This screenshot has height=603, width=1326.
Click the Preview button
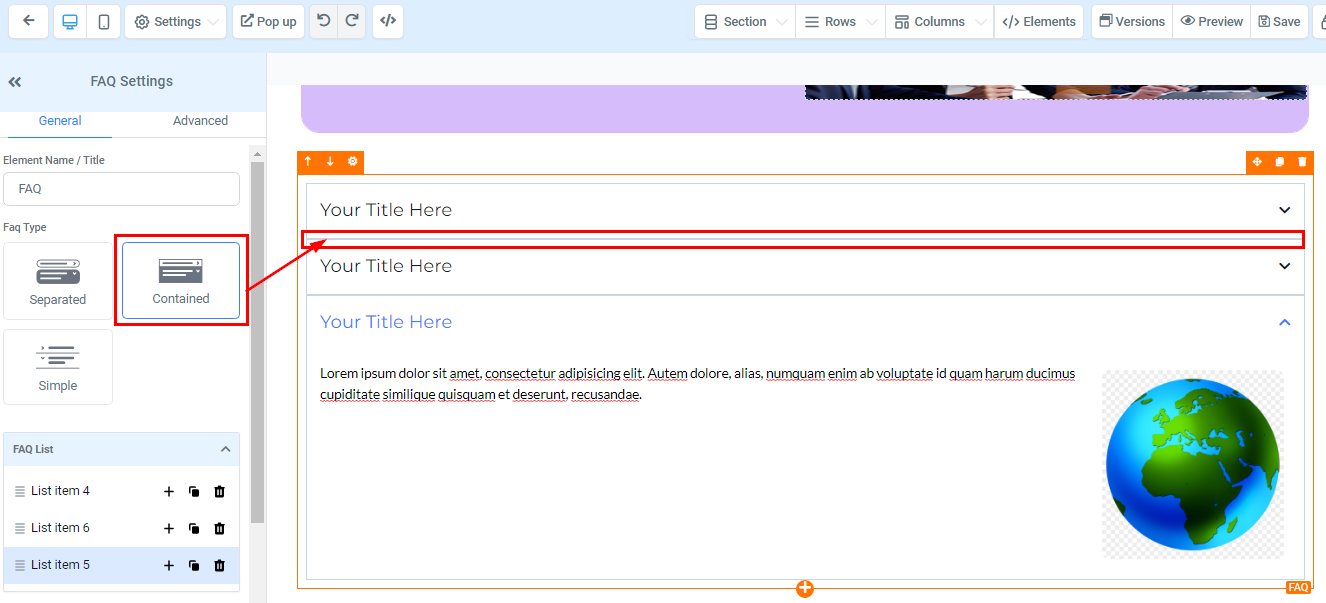(1211, 21)
